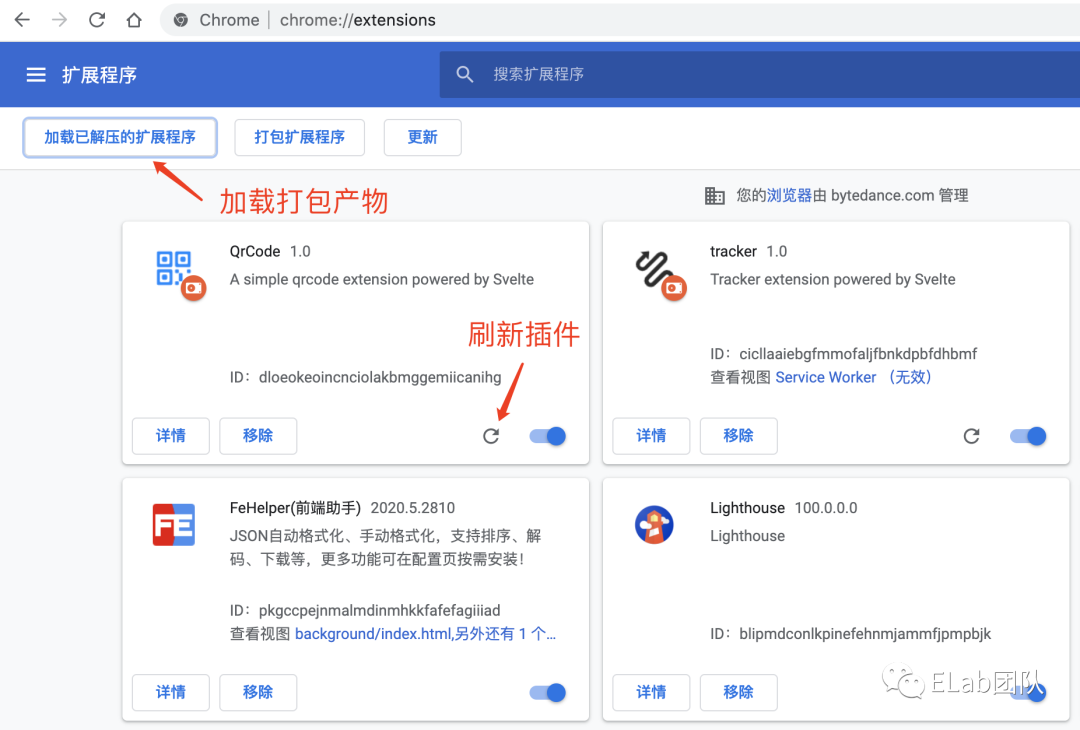Go back with the browser back arrow

(22, 20)
